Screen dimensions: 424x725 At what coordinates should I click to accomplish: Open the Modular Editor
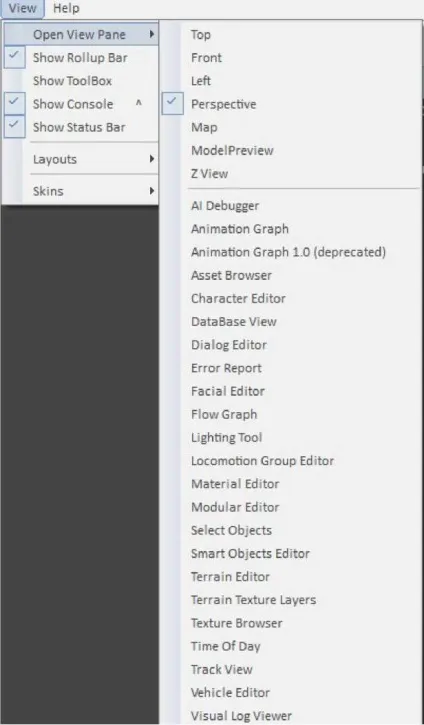point(291,507)
